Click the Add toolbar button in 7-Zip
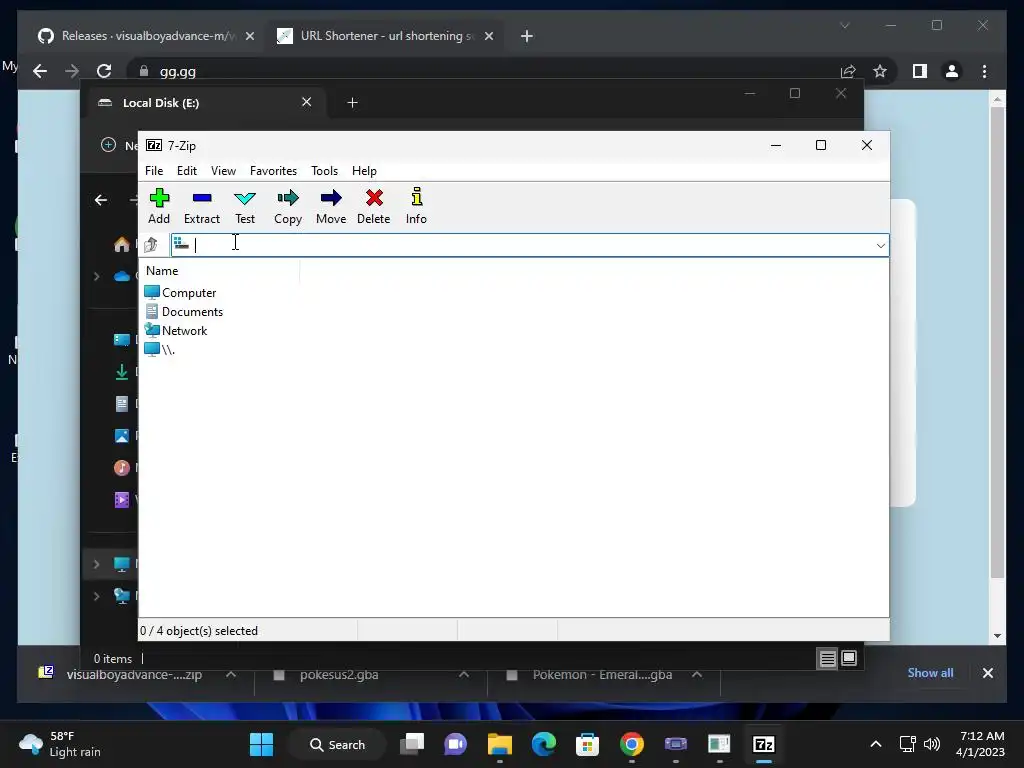The image size is (1024, 768). pyautogui.click(x=159, y=206)
